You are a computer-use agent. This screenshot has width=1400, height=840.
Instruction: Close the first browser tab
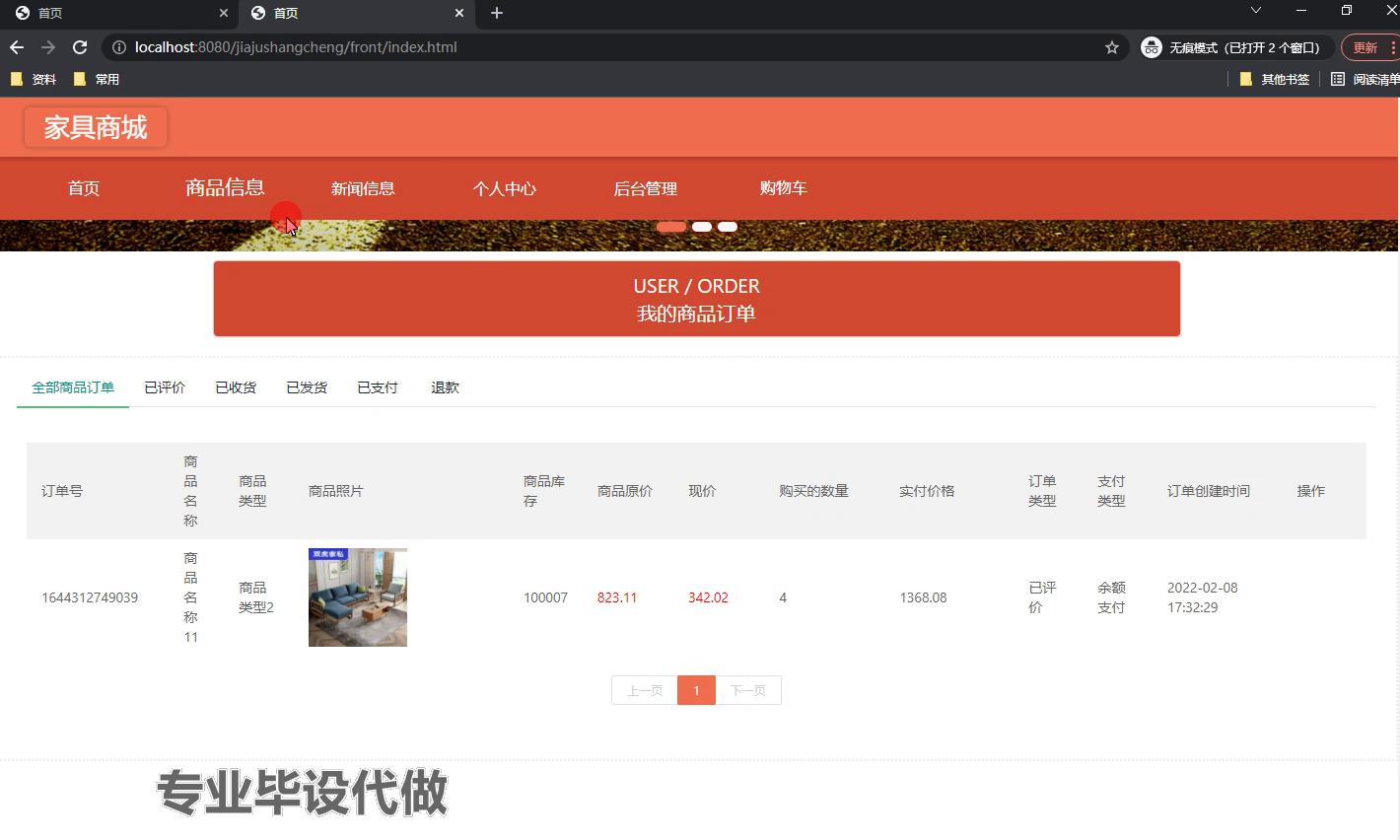pyautogui.click(x=224, y=13)
